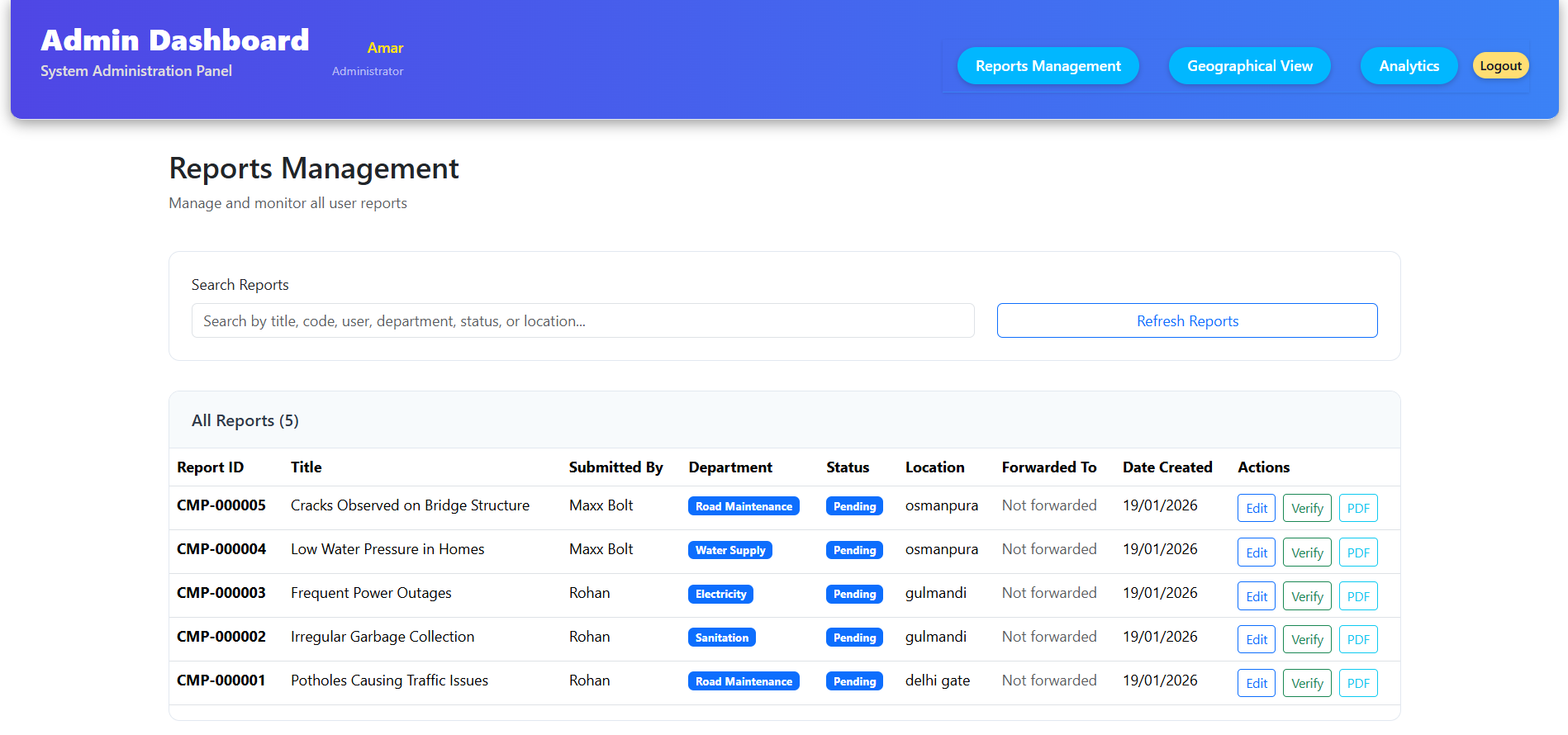1568x735 pixels.
Task: Edit the Irregular Garbage Collection report
Action: point(1256,640)
